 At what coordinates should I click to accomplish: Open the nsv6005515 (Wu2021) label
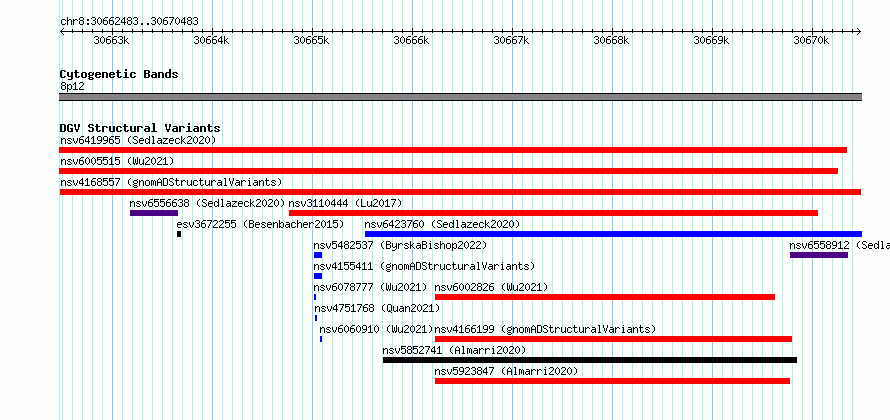[117, 161]
